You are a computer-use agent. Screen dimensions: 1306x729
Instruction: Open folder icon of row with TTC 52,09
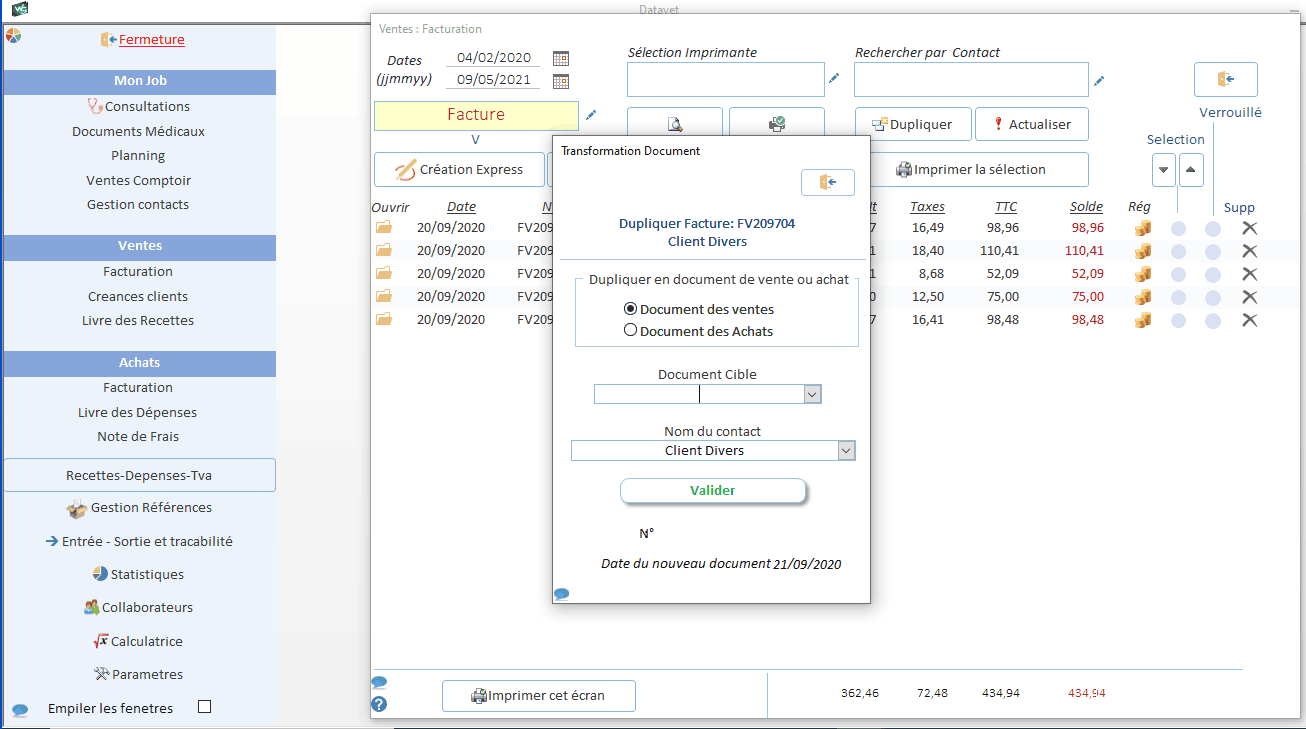[384, 273]
